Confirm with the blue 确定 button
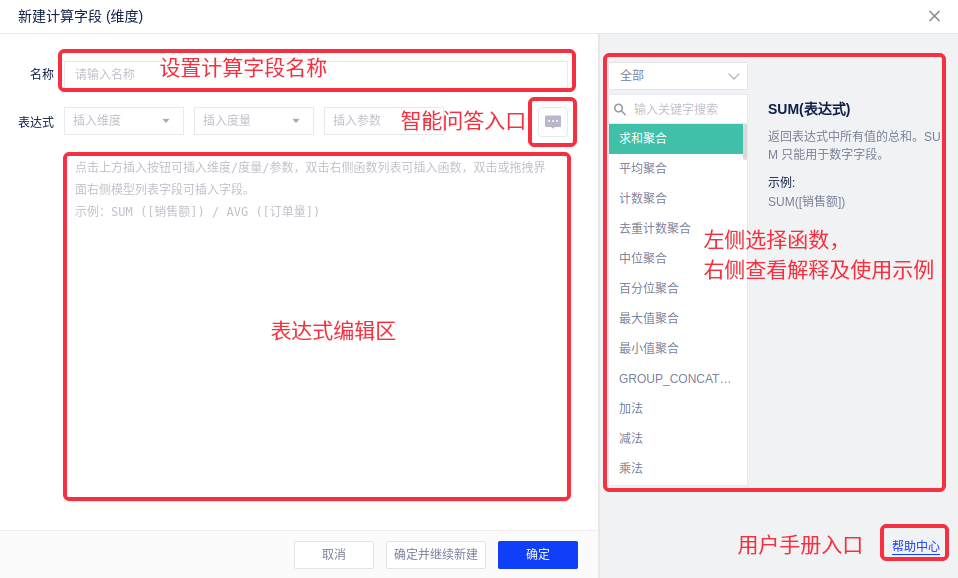This screenshot has height=578, width=958. (x=538, y=555)
